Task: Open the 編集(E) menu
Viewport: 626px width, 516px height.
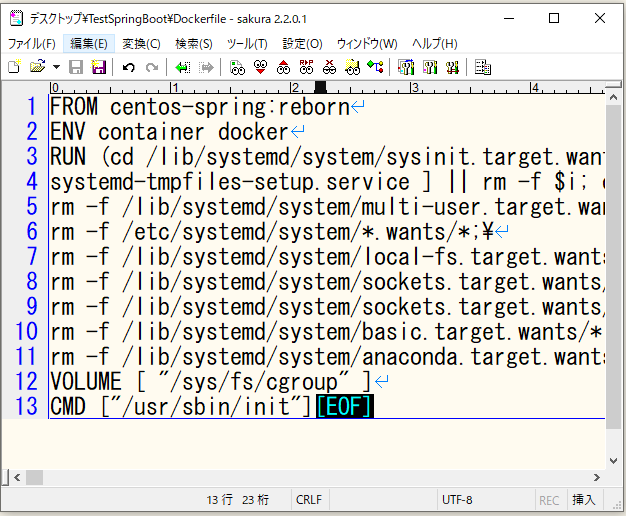Action: [x=89, y=44]
